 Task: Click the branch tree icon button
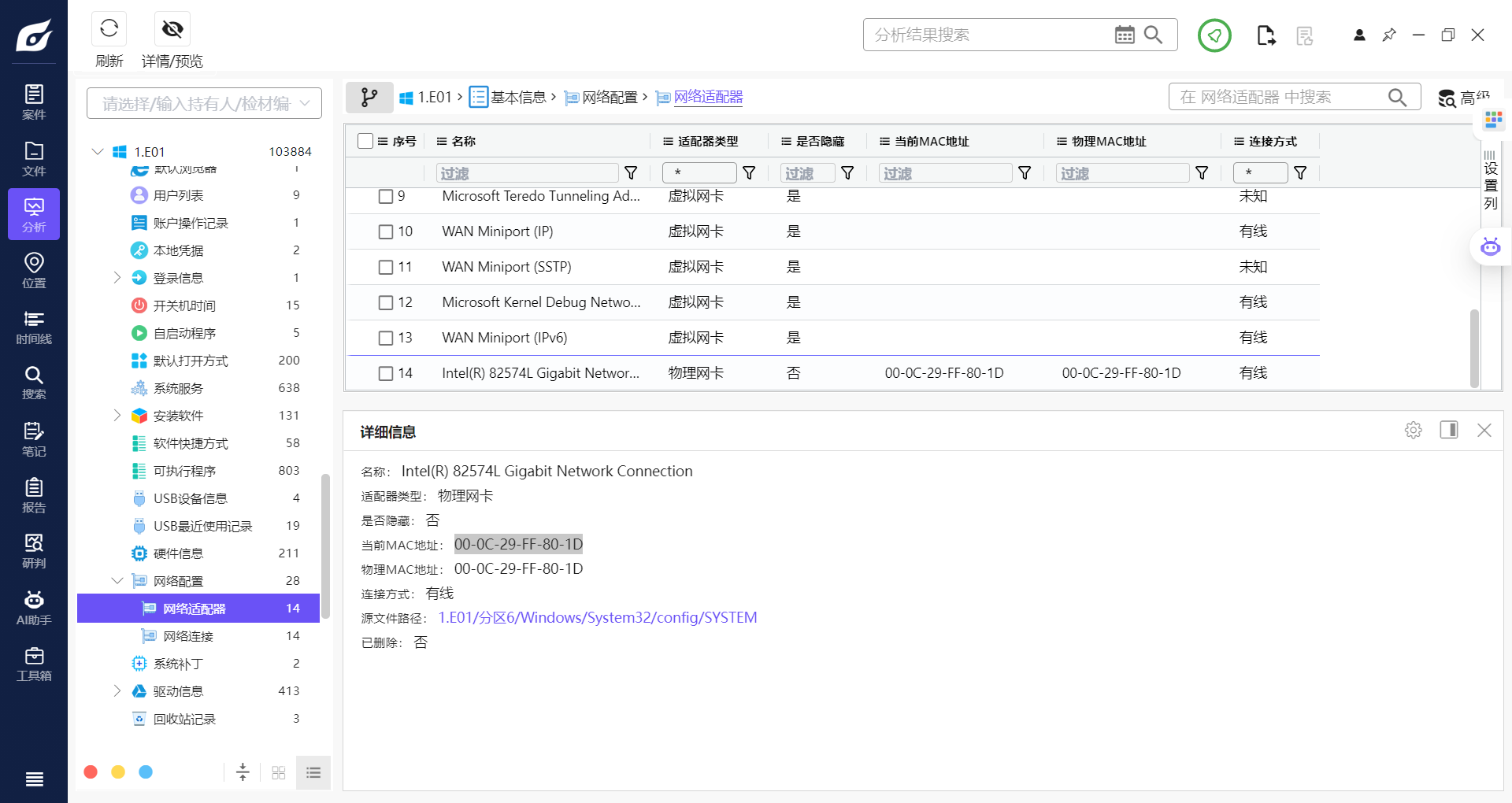[369, 98]
